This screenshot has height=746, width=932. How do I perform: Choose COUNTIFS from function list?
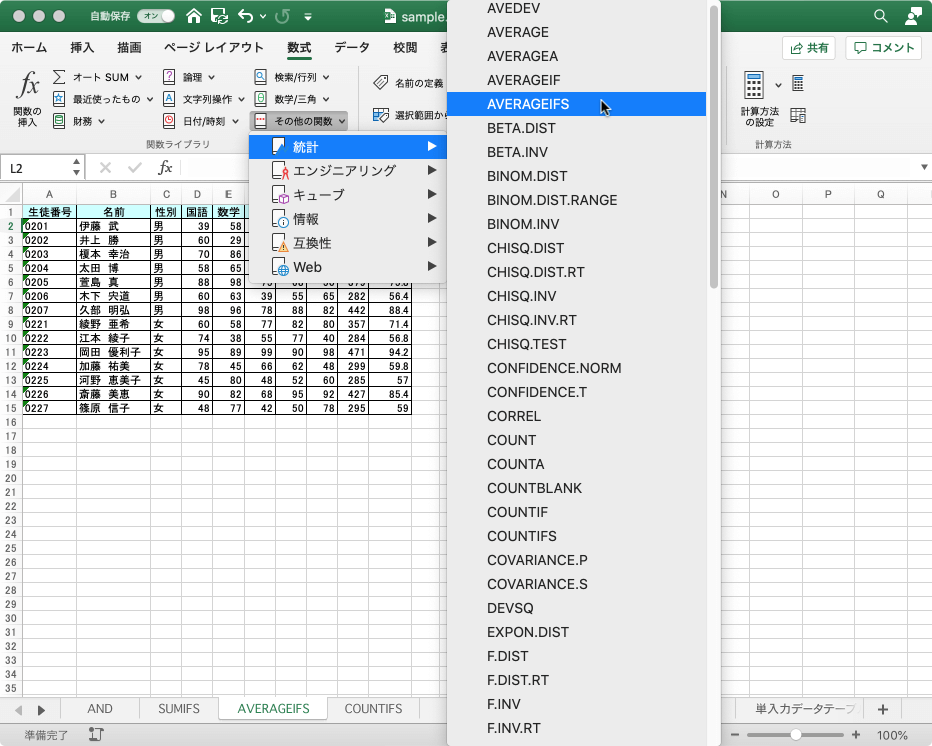576,536
